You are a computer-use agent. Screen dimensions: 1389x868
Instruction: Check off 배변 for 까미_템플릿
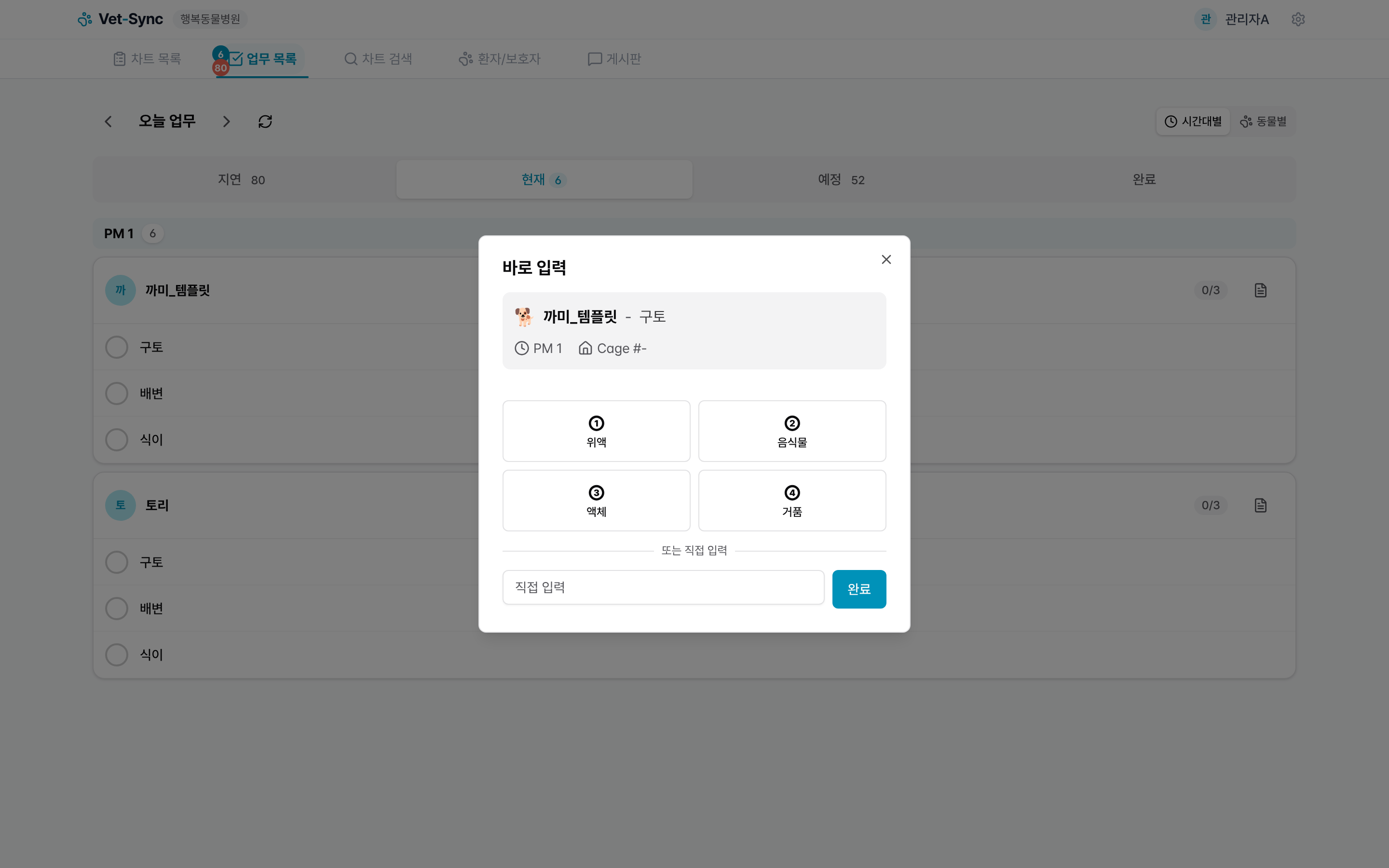(117, 393)
